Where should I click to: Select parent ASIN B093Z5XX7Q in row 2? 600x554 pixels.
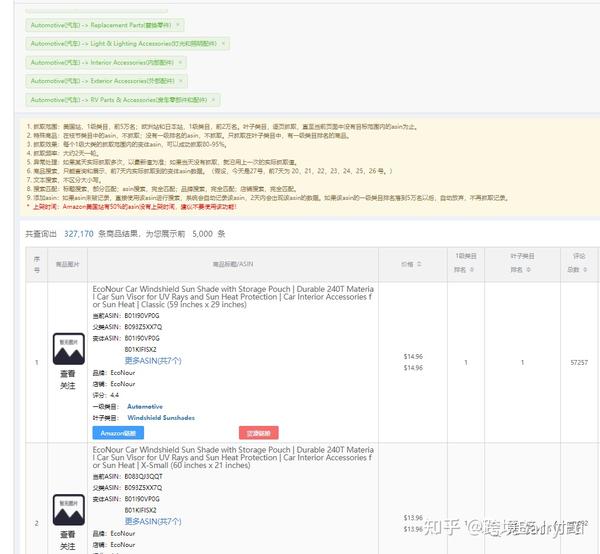[143, 488]
